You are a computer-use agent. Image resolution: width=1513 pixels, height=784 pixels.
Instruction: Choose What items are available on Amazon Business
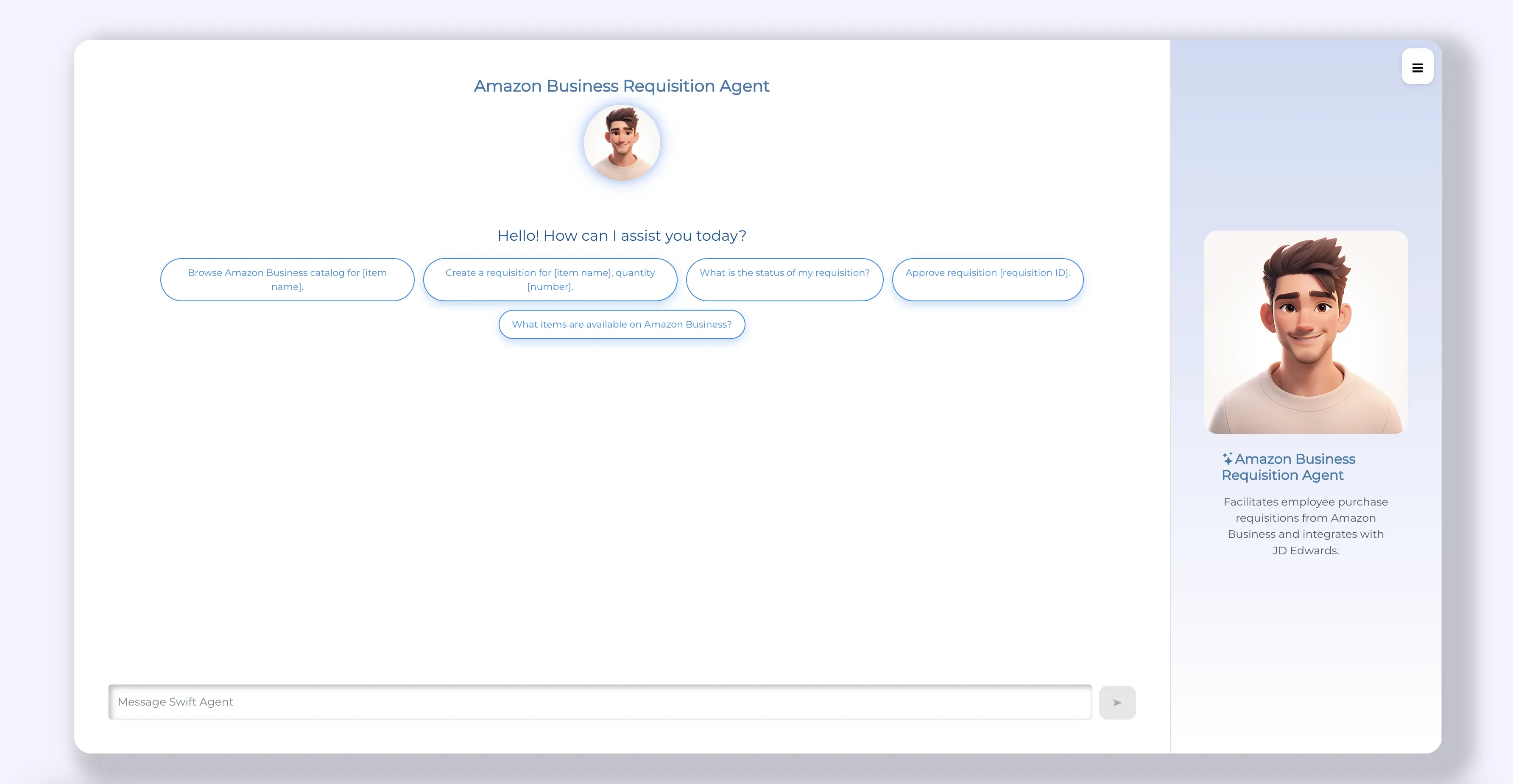pyautogui.click(x=621, y=324)
